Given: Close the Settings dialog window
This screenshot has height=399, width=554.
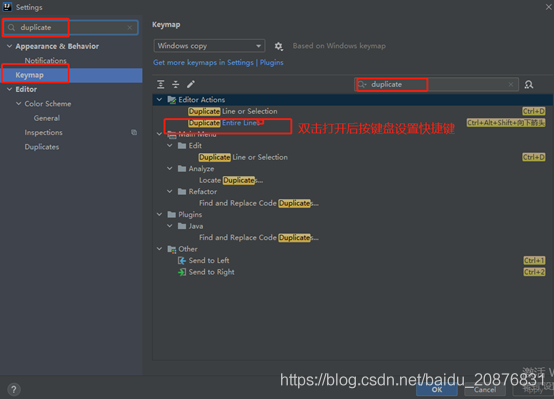Looking at the screenshot, I should coord(548,7).
